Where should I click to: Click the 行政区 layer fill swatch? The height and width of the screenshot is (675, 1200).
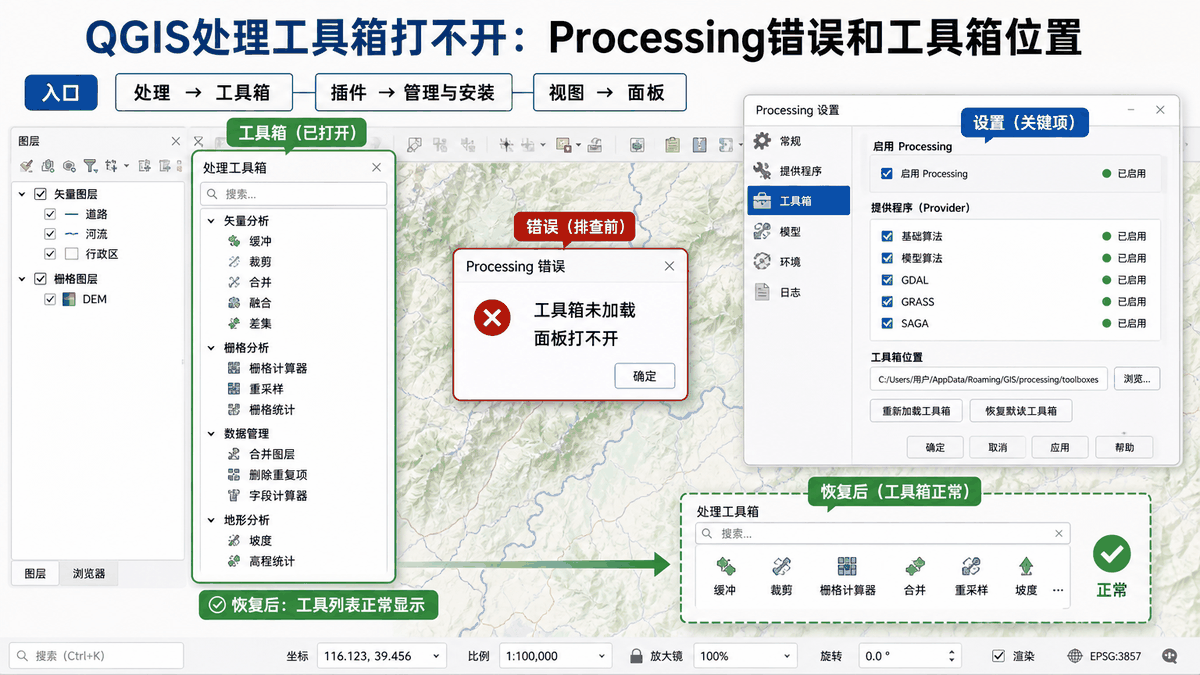click(71, 254)
